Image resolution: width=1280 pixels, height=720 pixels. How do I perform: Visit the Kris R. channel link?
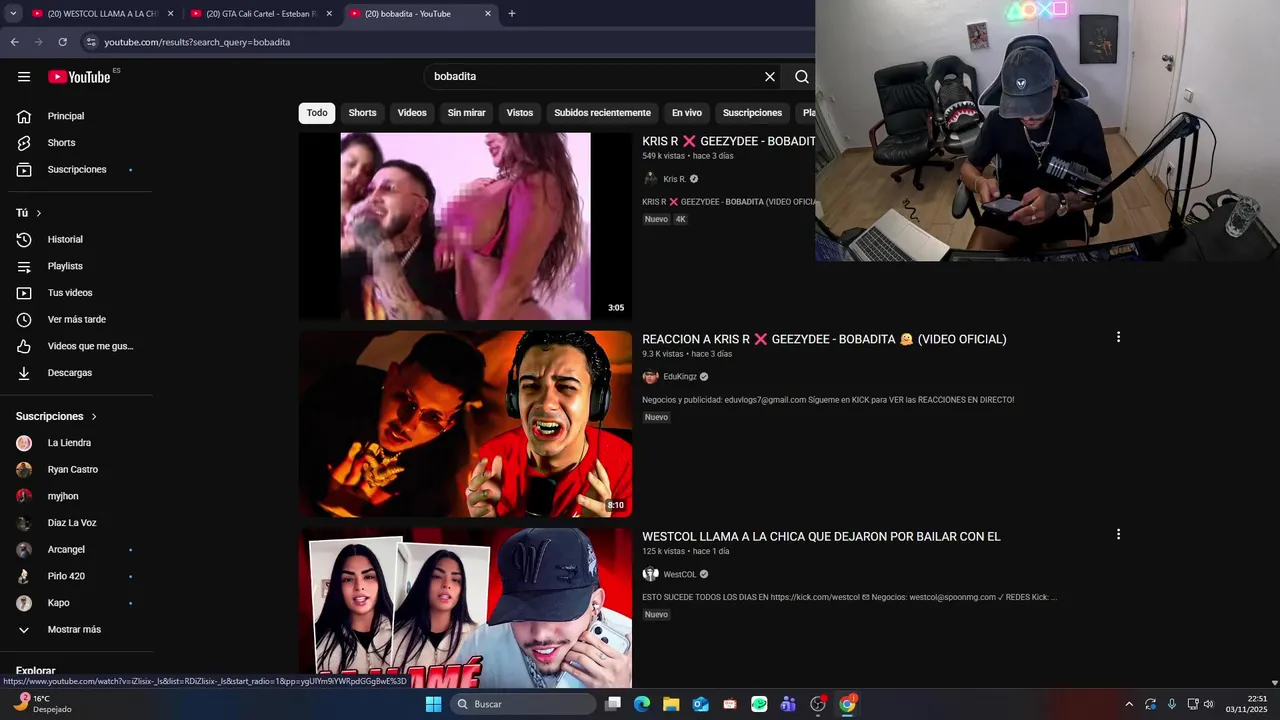[x=675, y=179]
